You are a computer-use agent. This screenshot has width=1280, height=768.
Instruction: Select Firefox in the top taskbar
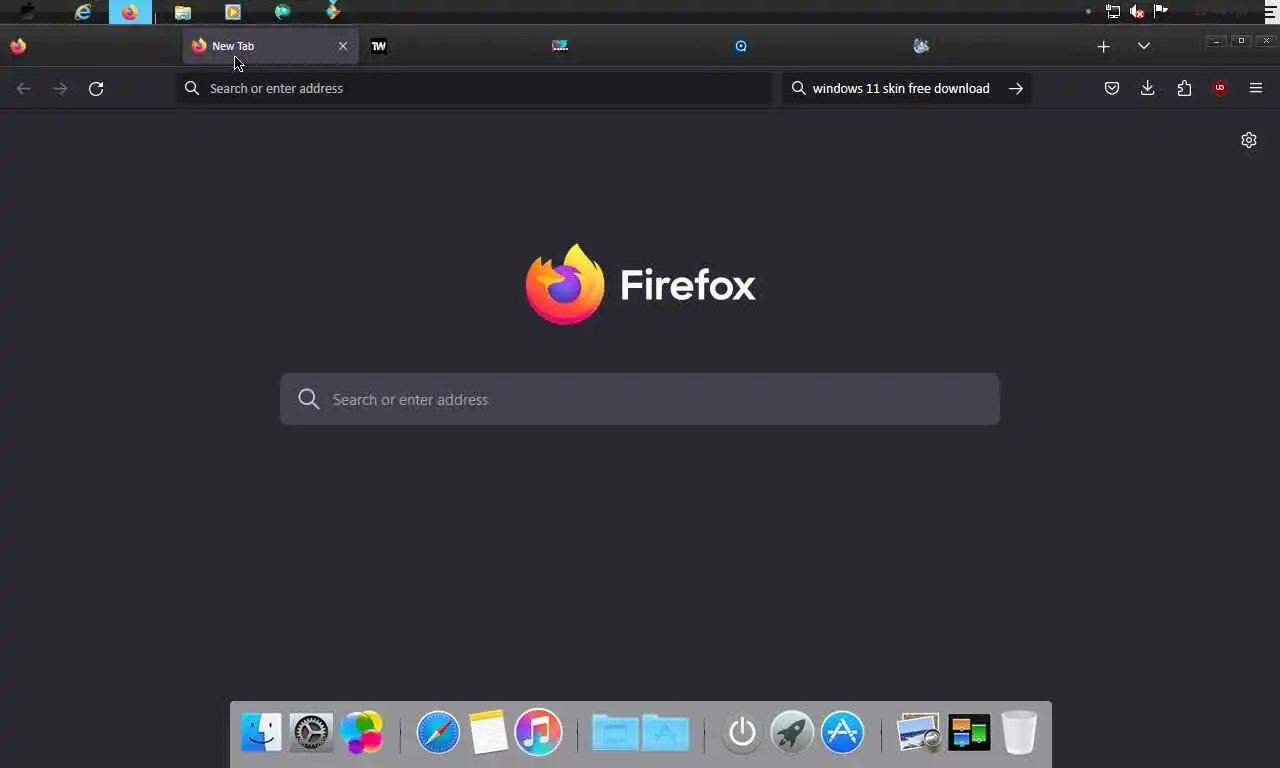(x=130, y=12)
